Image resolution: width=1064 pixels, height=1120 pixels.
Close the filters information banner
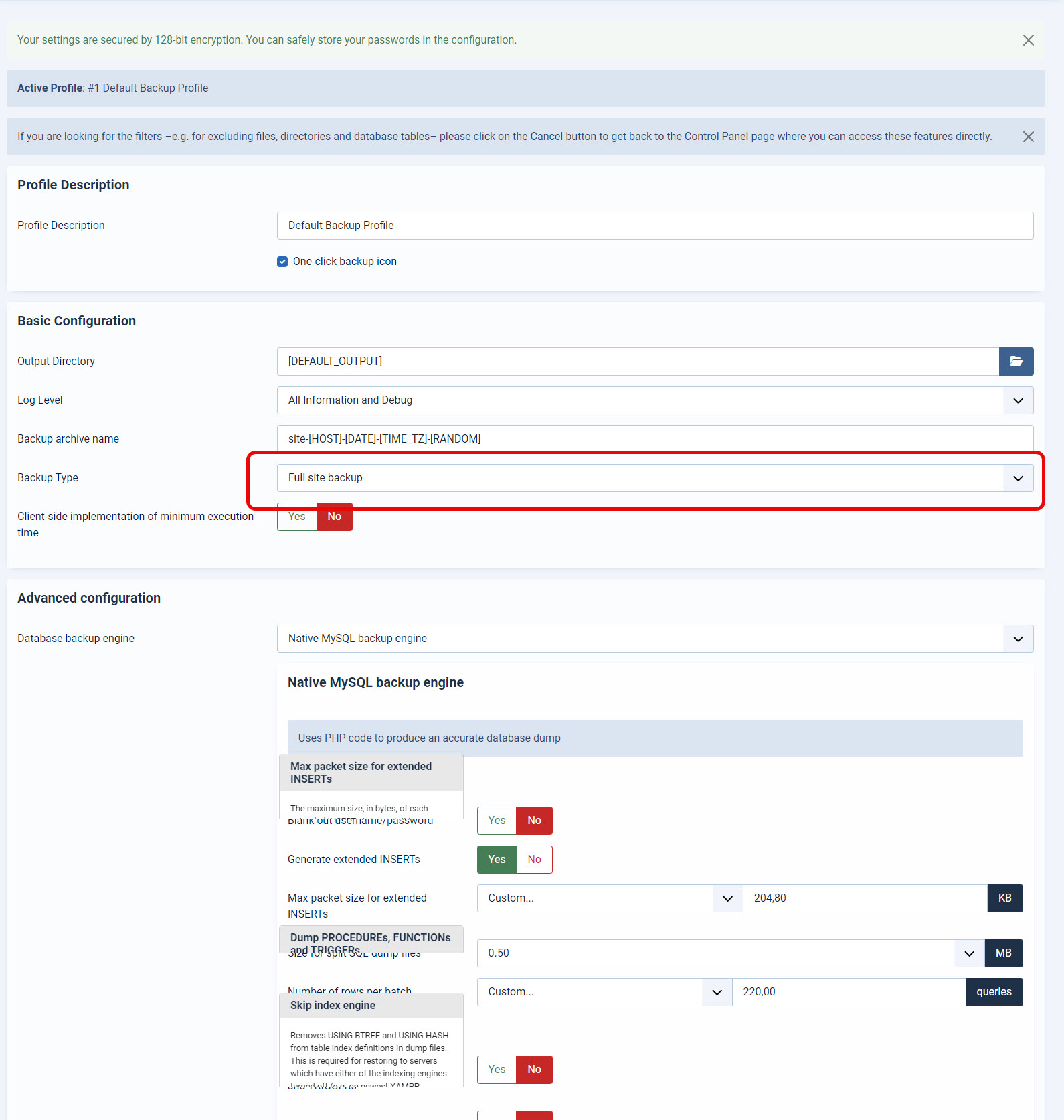coord(1029,137)
